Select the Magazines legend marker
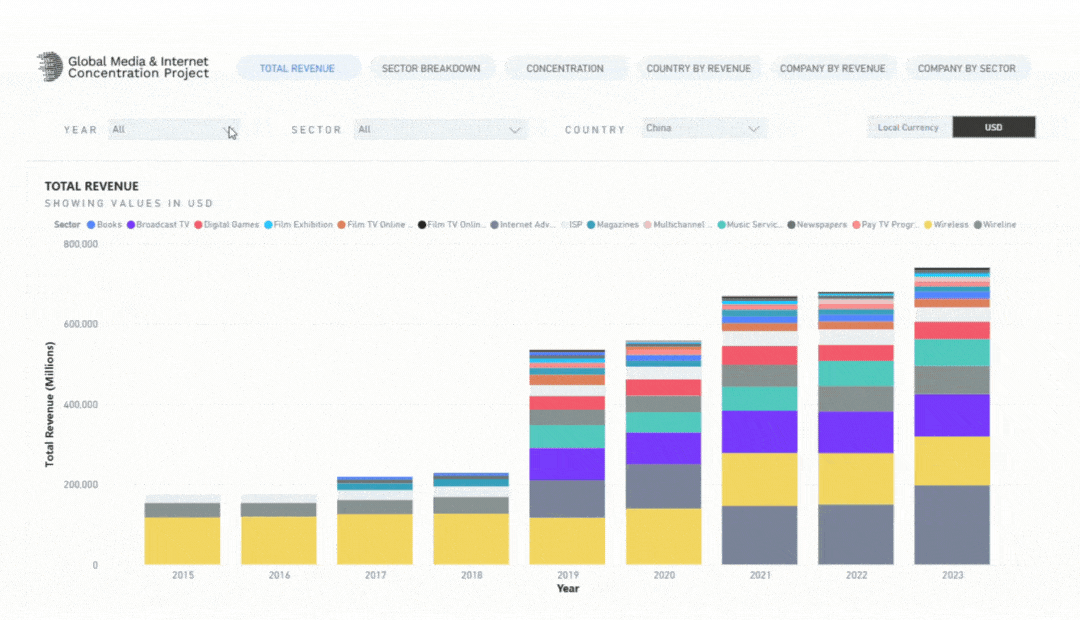Screen dimensions: 1080x620 591,225
